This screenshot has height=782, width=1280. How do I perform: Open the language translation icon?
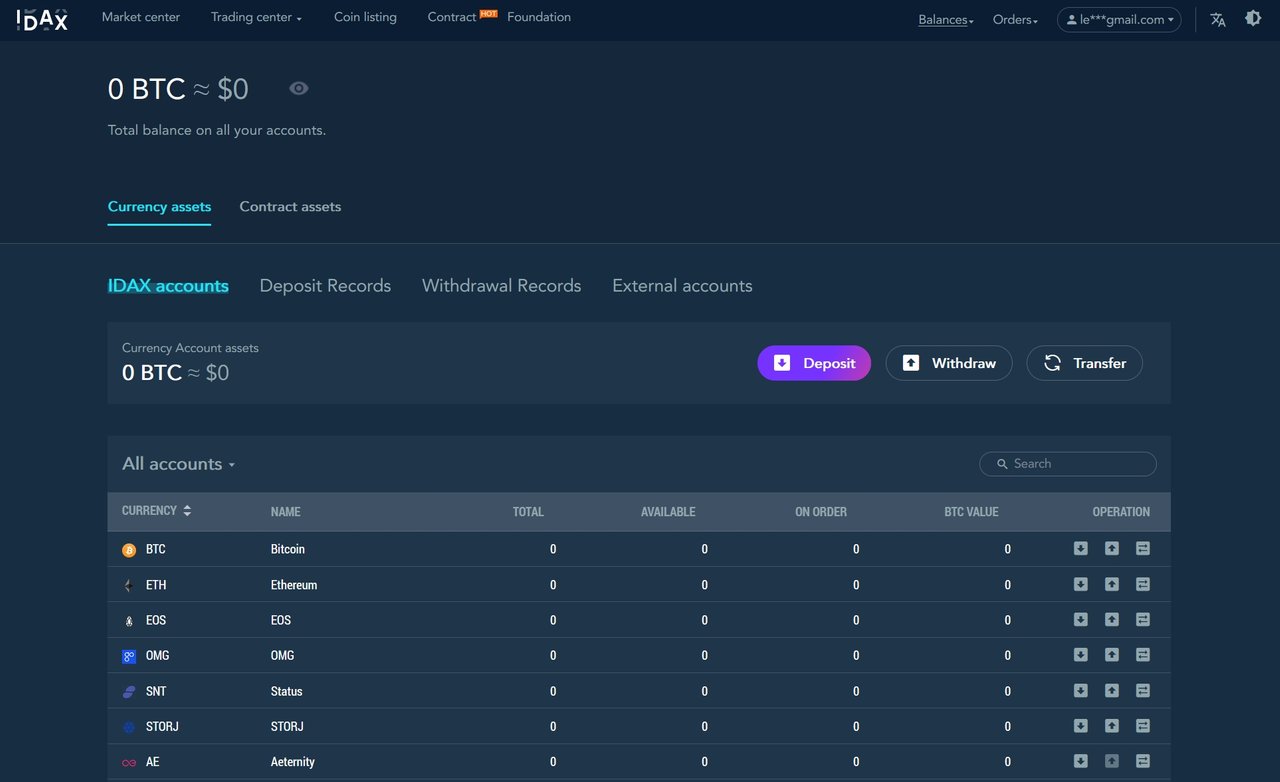click(x=1218, y=19)
